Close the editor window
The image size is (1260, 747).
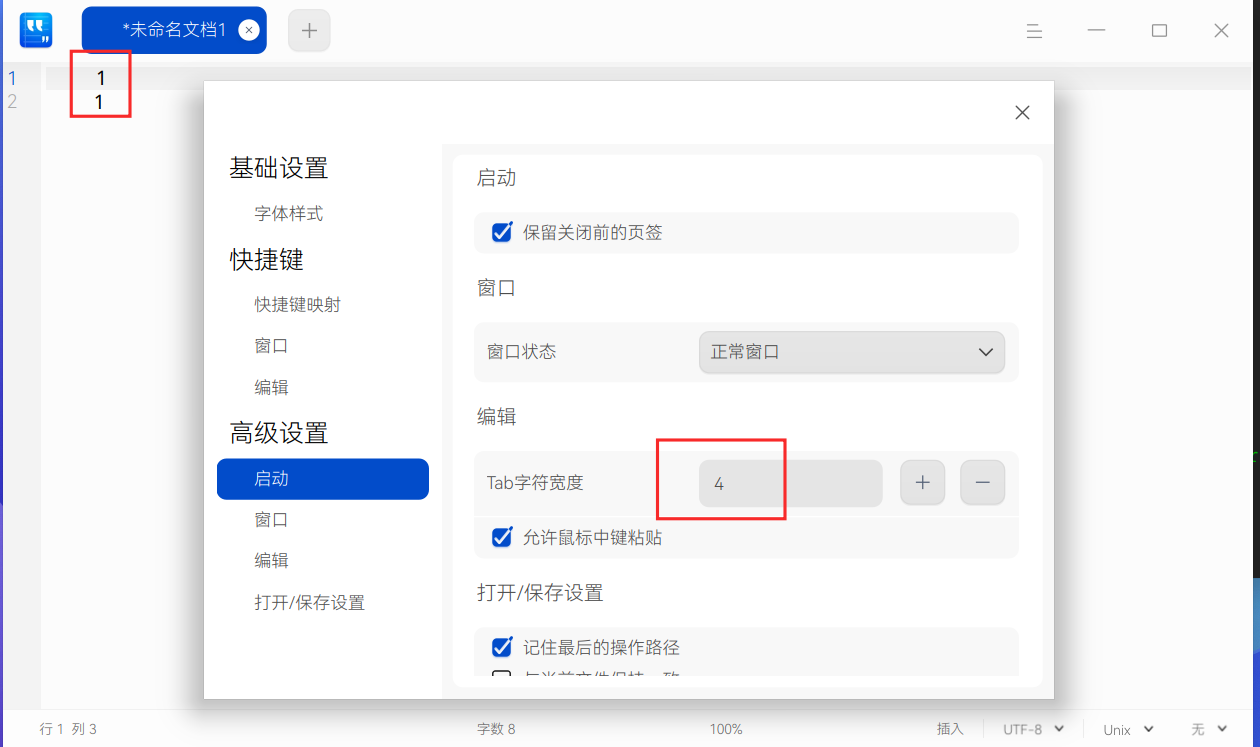coord(1221,31)
